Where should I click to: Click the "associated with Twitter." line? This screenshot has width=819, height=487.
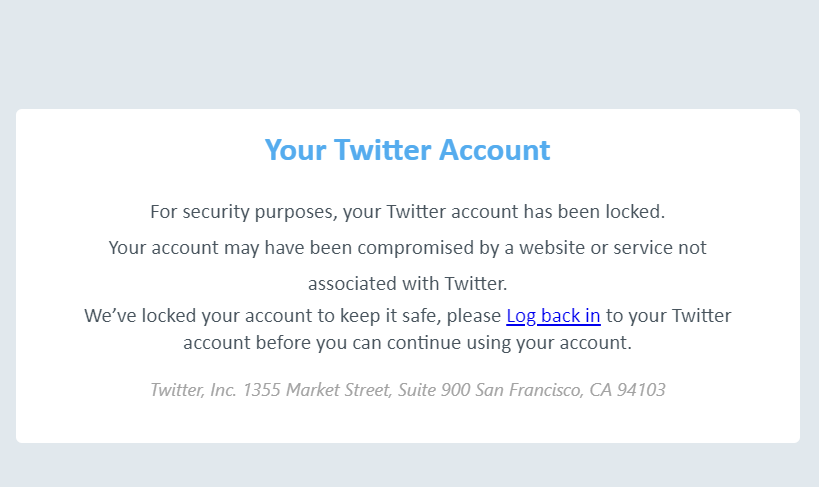pos(407,283)
